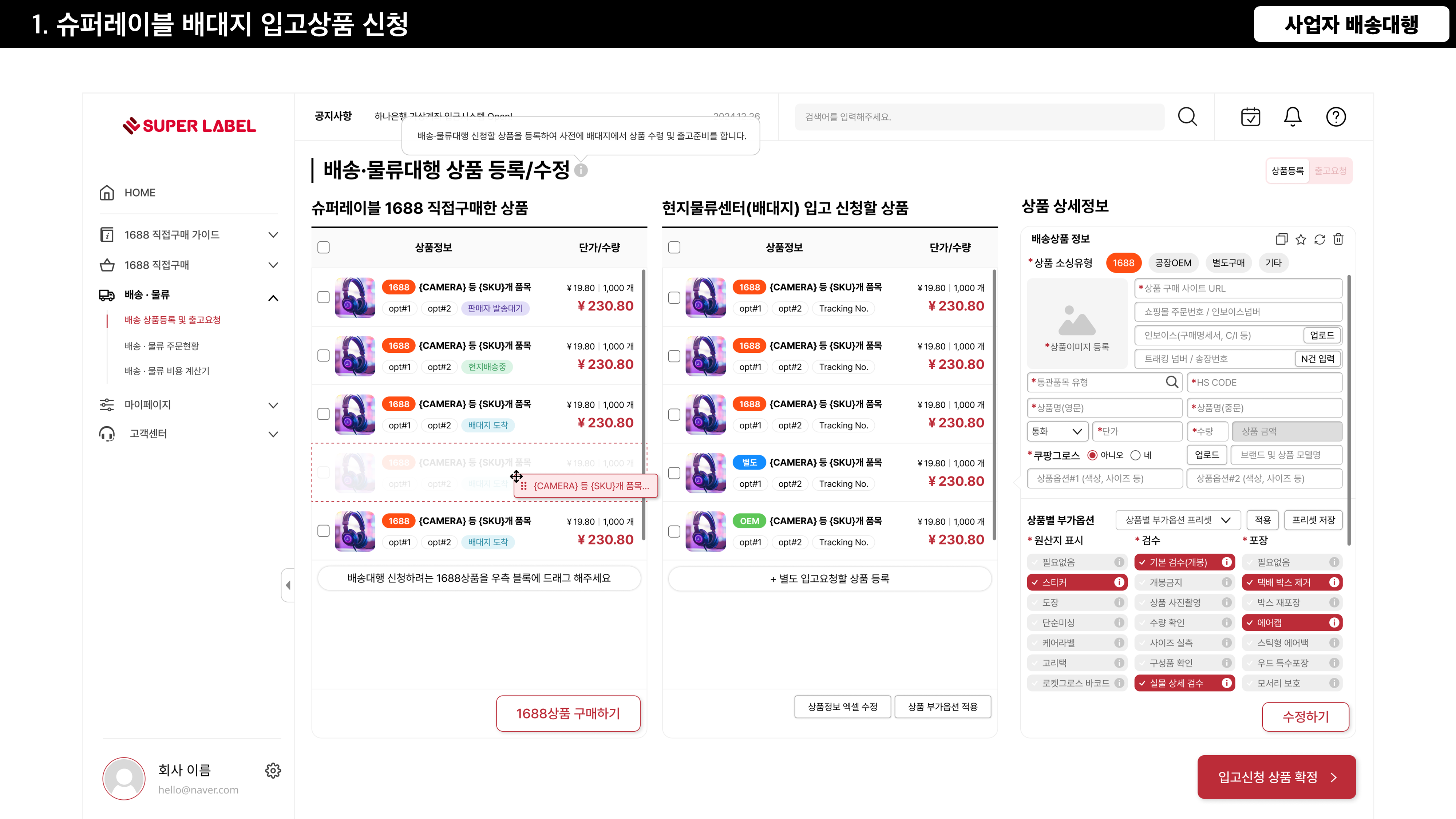This screenshot has width=1456, height=819.
Task: Click the search magnifier icon
Action: point(1187,116)
